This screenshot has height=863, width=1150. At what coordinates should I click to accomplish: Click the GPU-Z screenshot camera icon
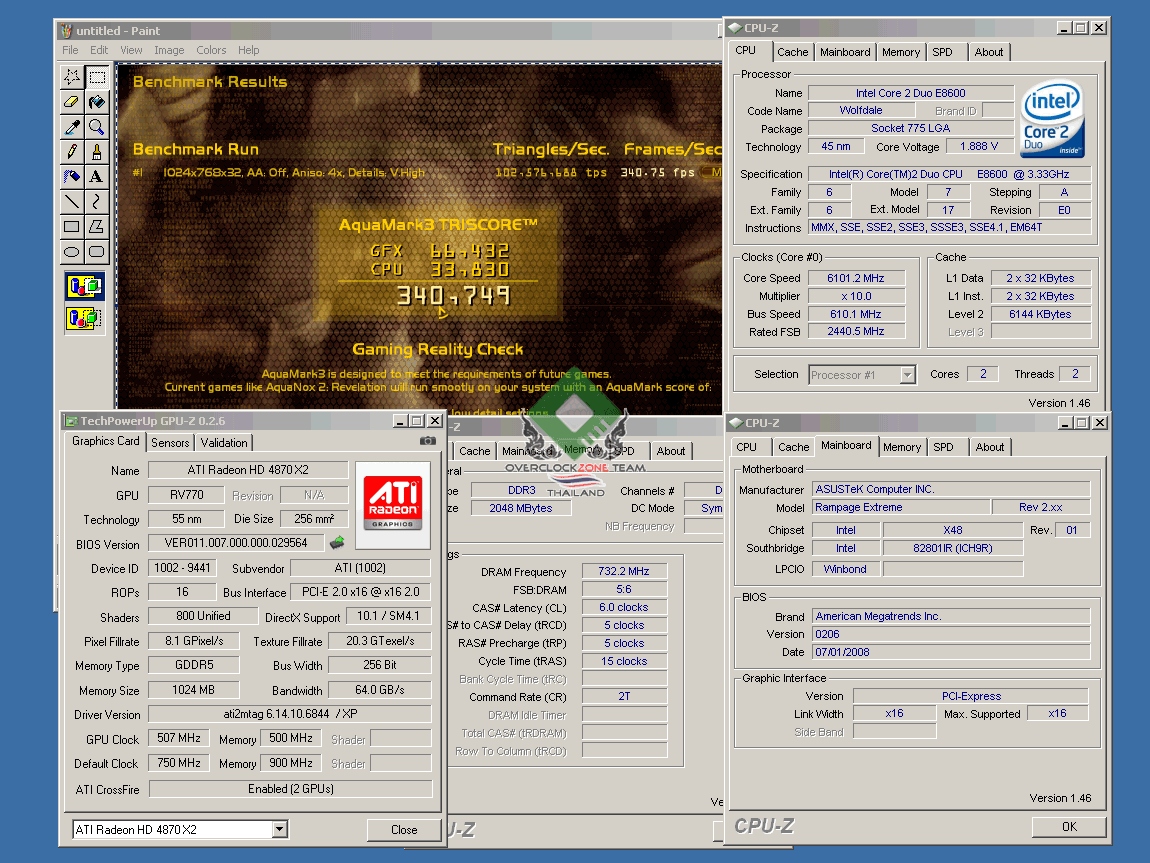point(428,441)
